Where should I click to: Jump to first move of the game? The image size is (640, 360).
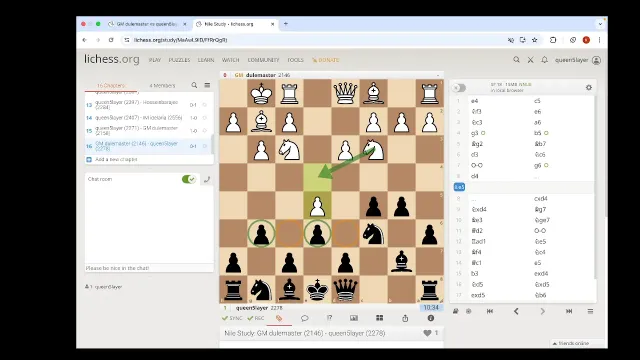pos(490,311)
